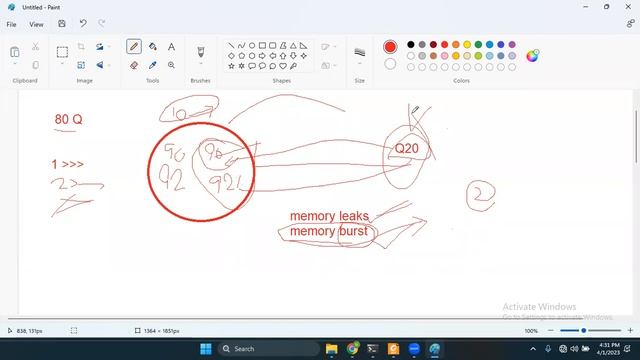Pick the Right arrow shape
The image size is (640, 360).
(x=262, y=56)
